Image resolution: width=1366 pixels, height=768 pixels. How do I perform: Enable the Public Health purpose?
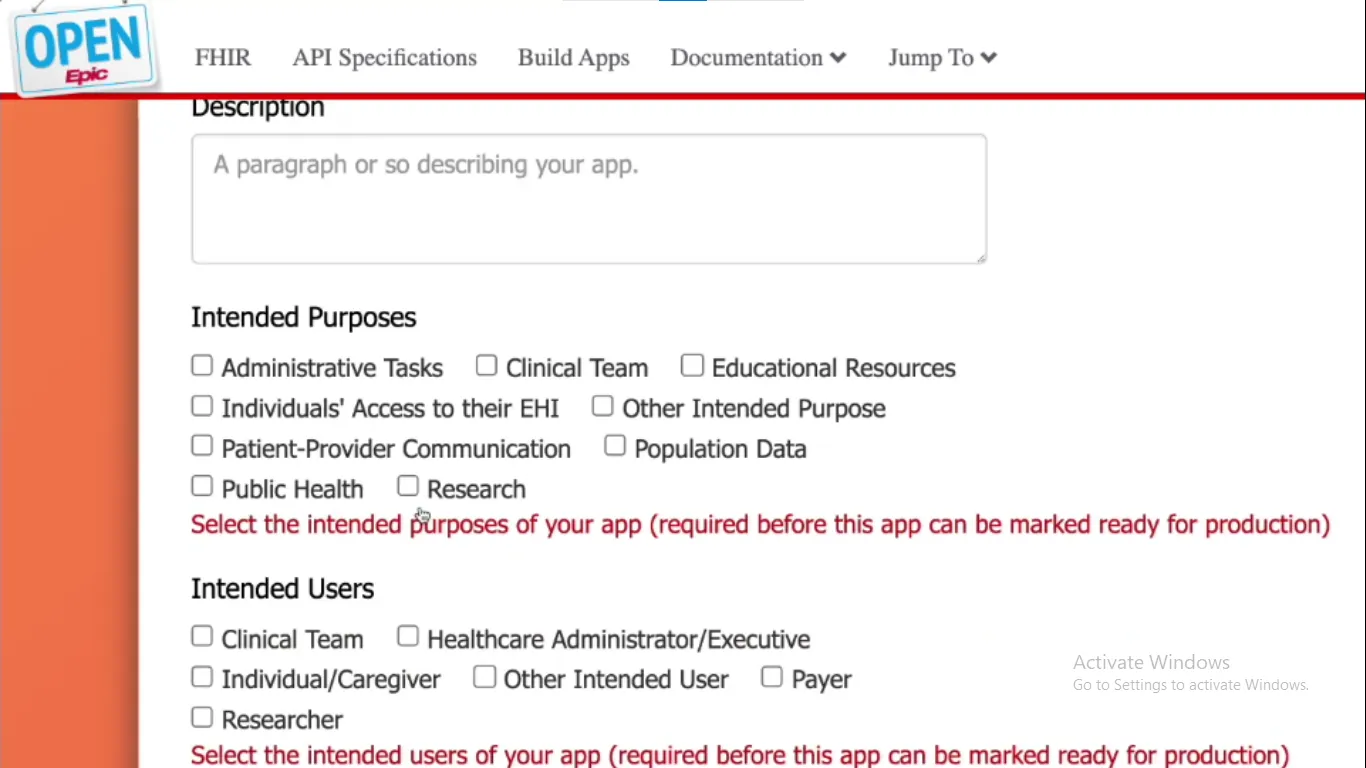[x=202, y=485]
